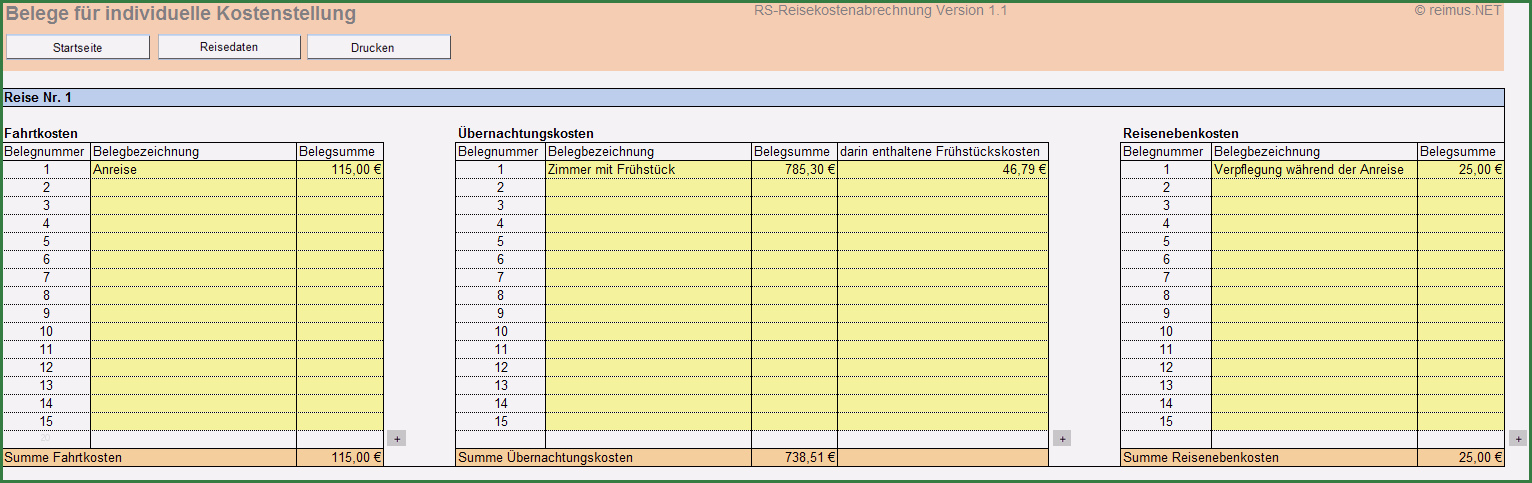Click the 46,79 € Frühstückskosten cell
The width and height of the screenshot is (1532, 483).
click(x=942, y=170)
